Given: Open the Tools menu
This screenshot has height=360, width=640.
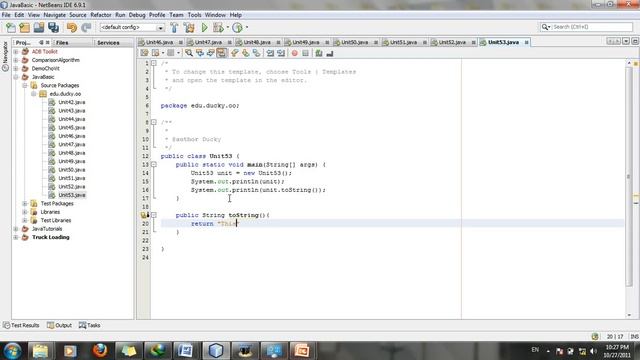Looking at the screenshot, I should point(194,15).
